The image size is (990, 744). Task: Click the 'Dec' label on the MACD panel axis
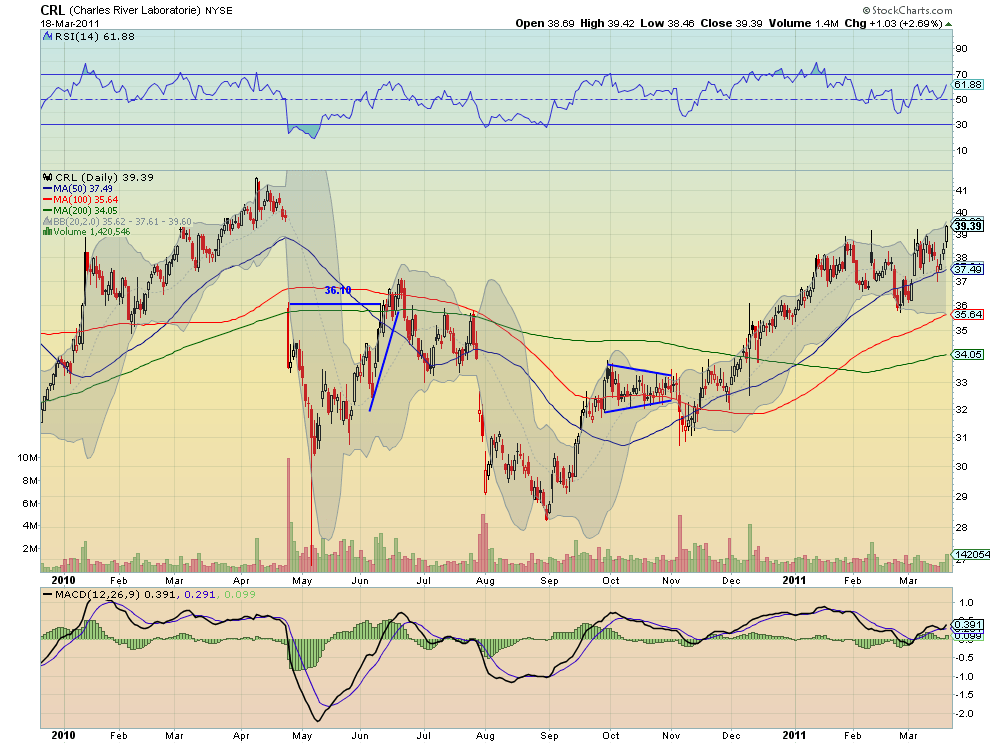pyautogui.click(x=731, y=736)
